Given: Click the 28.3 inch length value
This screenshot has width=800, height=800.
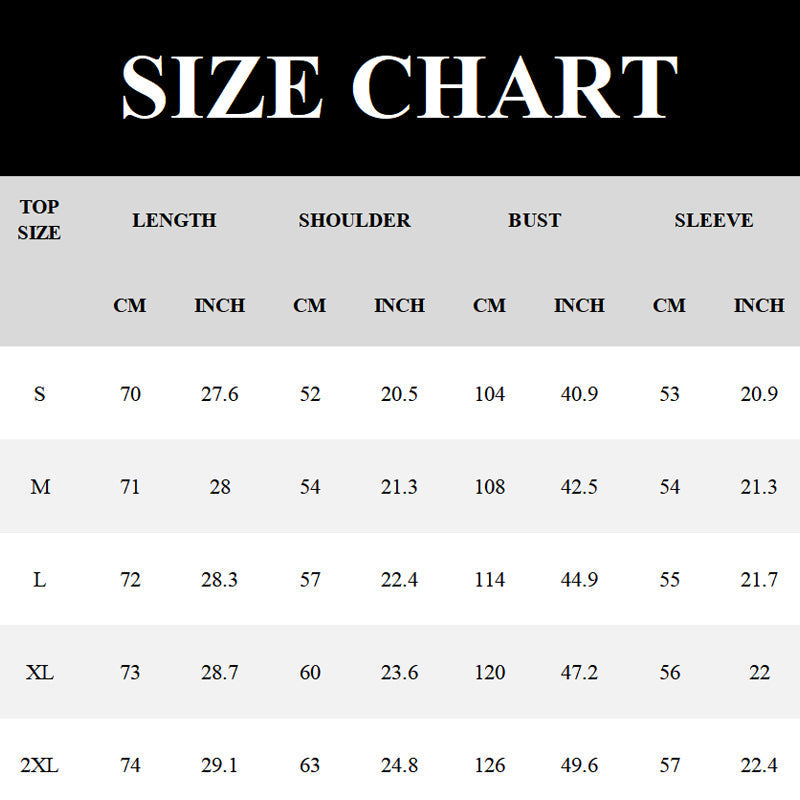Looking at the screenshot, I should pos(220,580).
